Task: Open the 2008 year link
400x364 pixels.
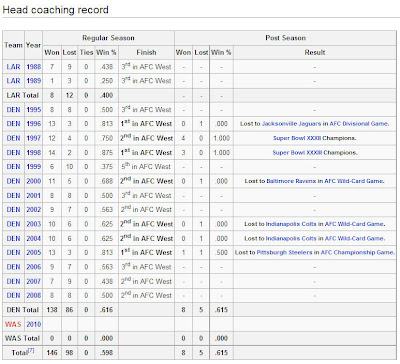Action: 34,295
